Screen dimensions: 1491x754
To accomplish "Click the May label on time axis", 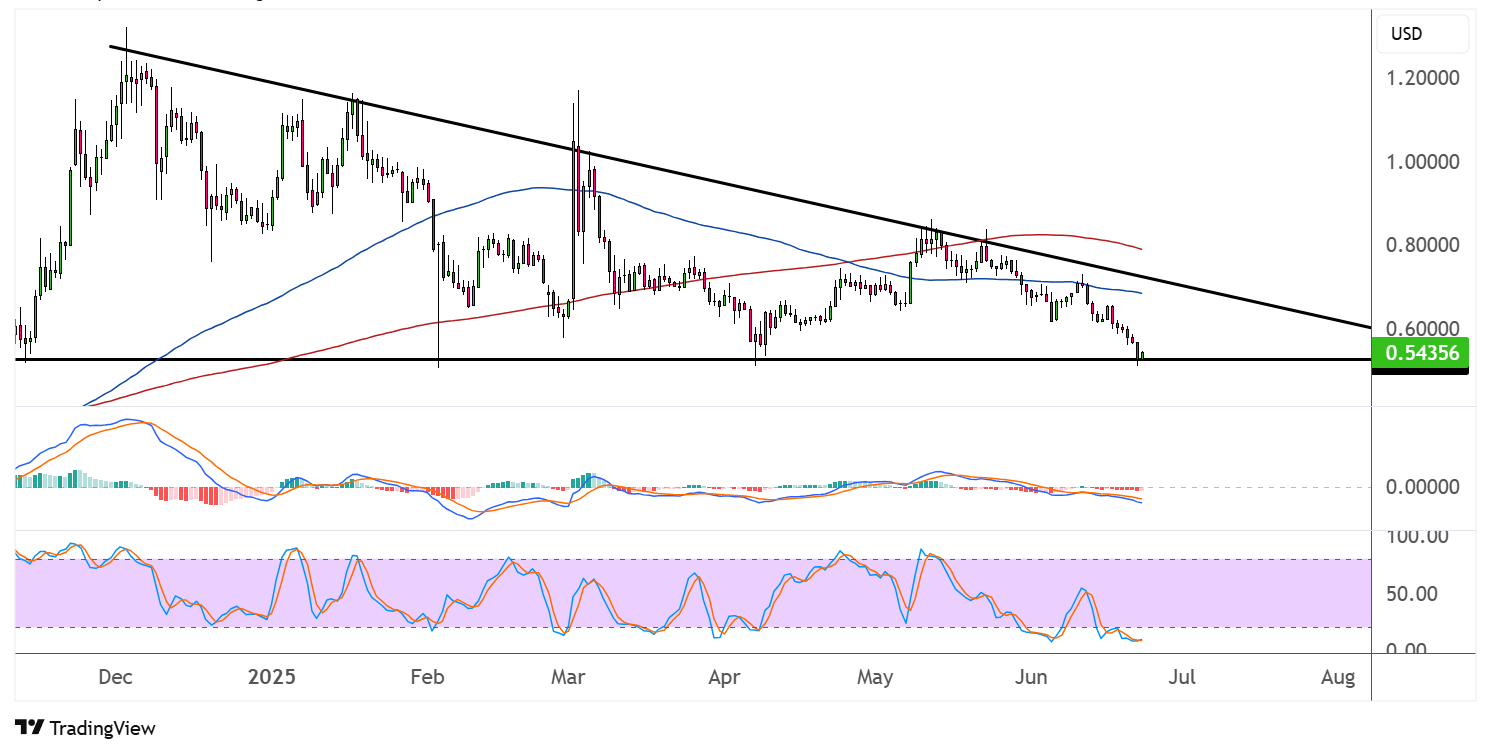I will pos(875,677).
